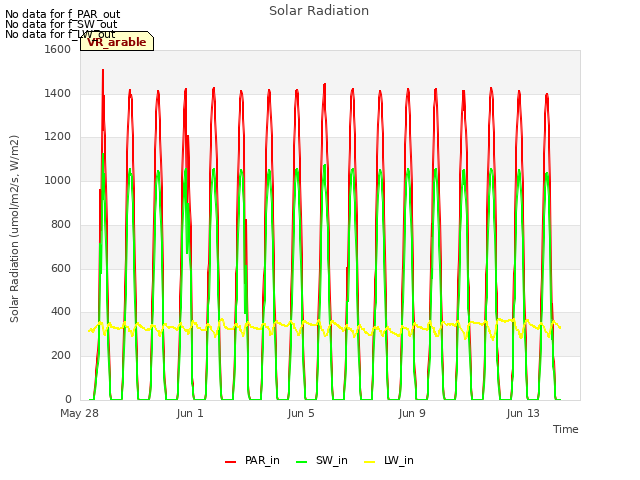Click the 600 y-axis tick label
Image resolution: width=640 pixels, height=480 pixels.
pos(61,268)
